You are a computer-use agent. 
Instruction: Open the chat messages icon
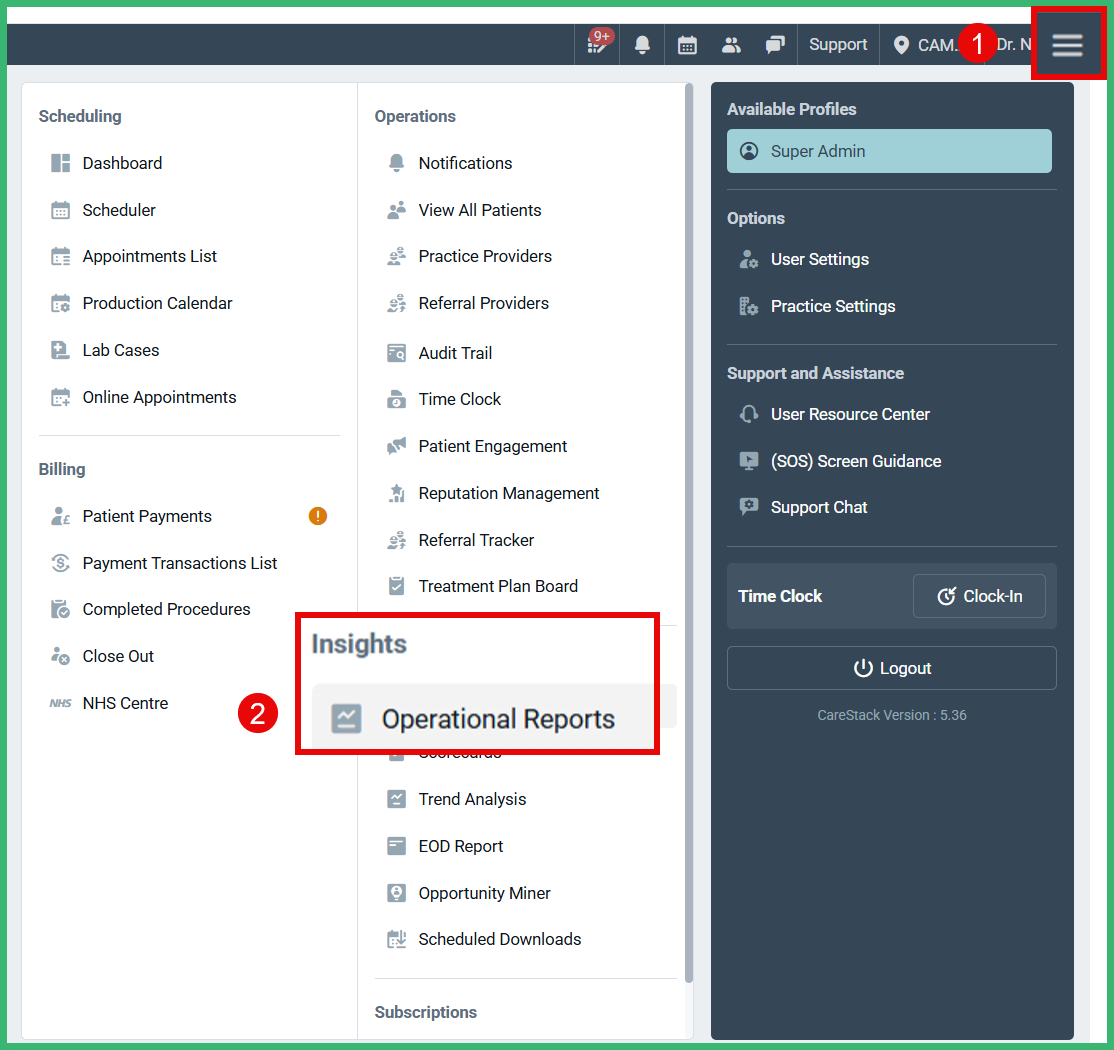775,44
